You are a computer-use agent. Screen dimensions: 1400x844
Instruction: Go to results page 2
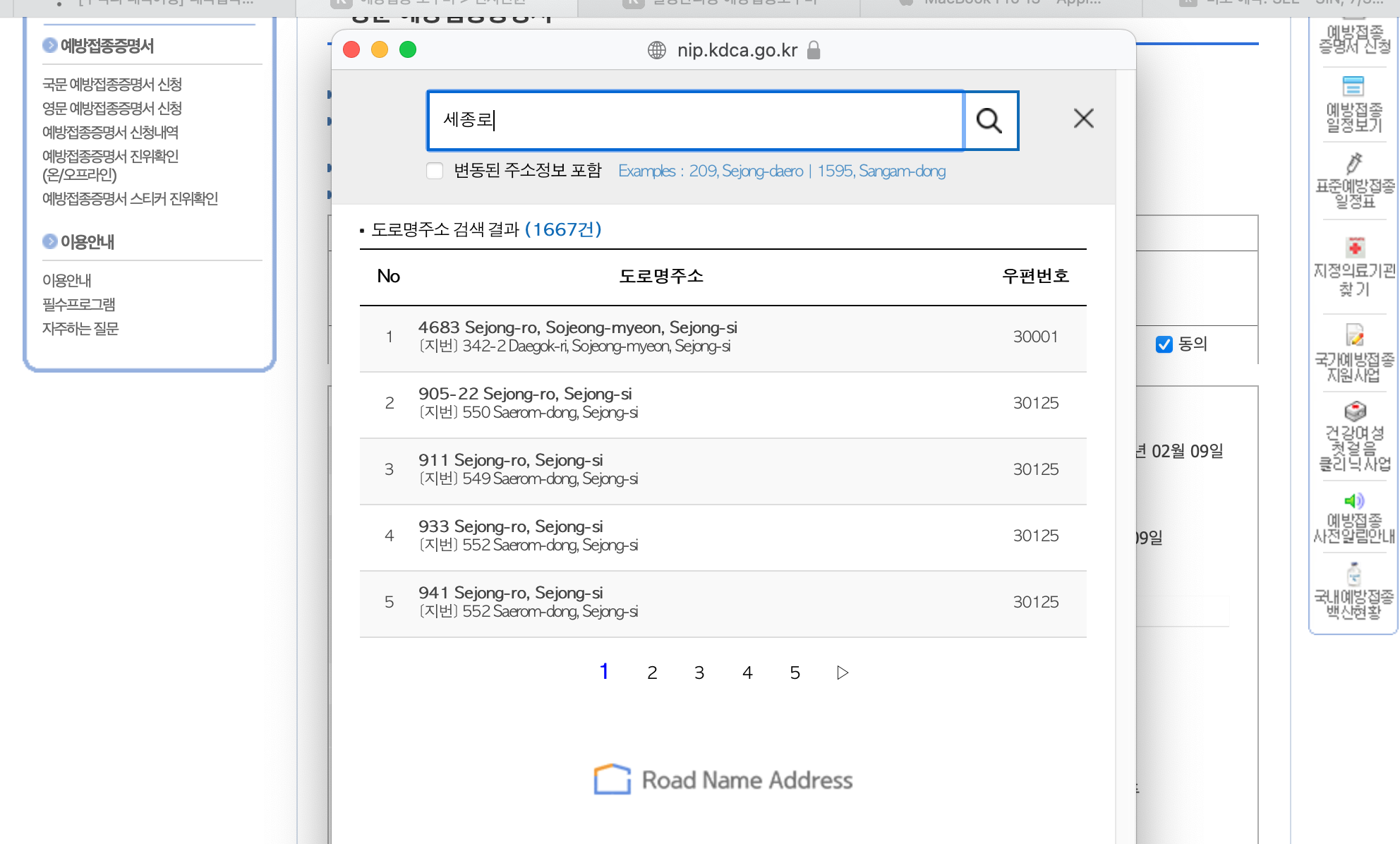[652, 673]
